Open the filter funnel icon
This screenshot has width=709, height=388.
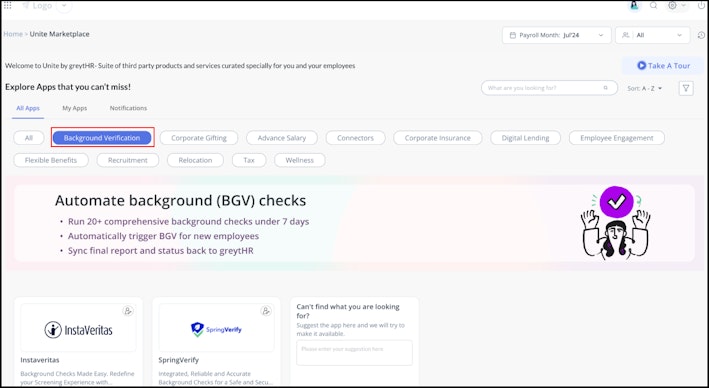tap(686, 88)
